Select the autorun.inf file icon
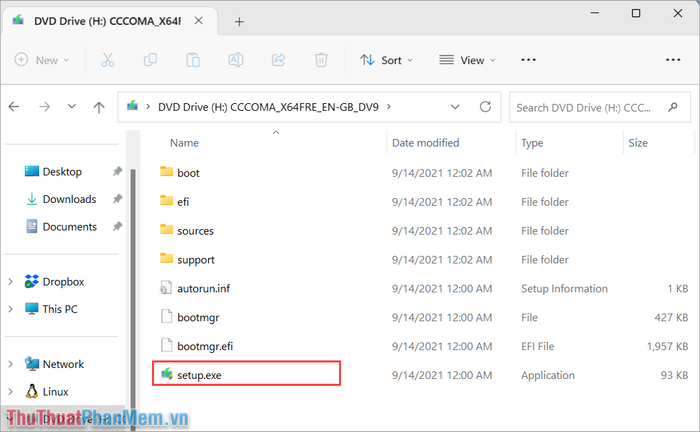The height and width of the screenshot is (432, 700). (x=166, y=288)
